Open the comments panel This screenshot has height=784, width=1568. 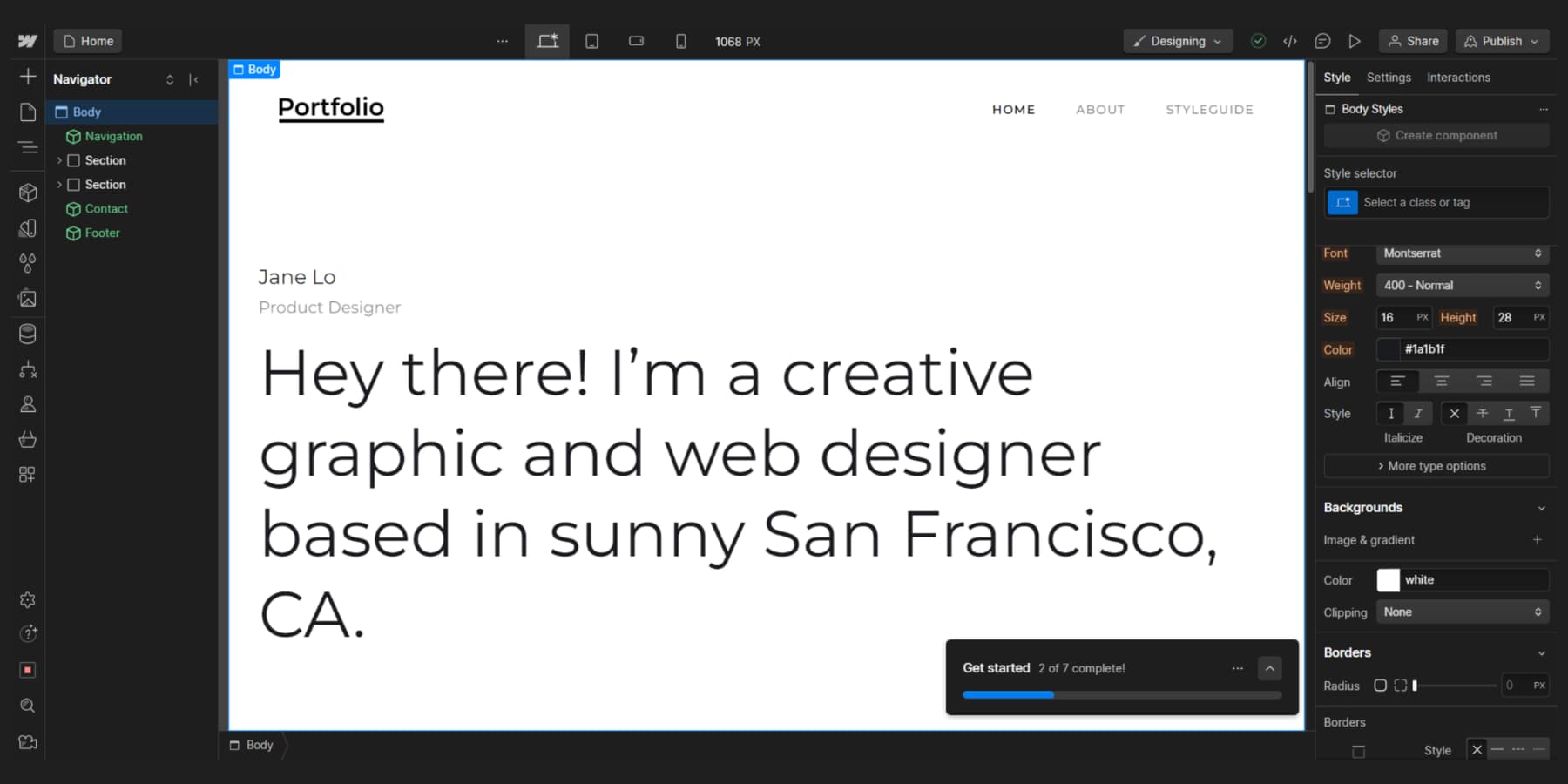1323,41
